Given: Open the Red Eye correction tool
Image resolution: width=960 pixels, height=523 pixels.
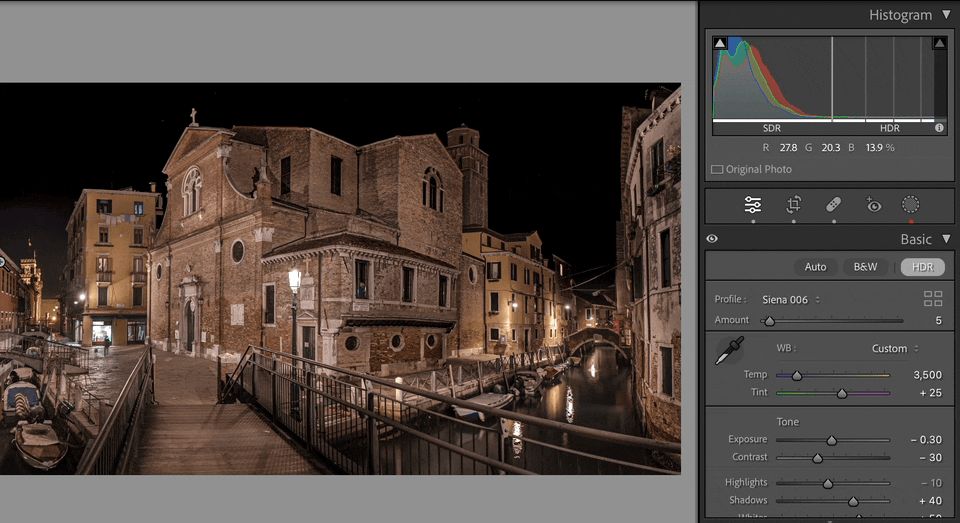Looking at the screenshot, I should click(873, 205).
